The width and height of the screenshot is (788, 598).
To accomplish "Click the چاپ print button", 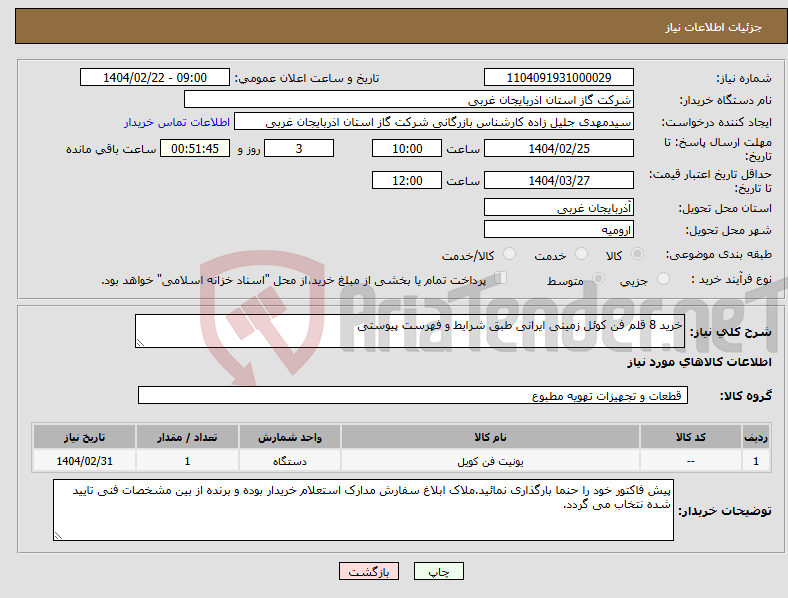I will tap(439, 571).
